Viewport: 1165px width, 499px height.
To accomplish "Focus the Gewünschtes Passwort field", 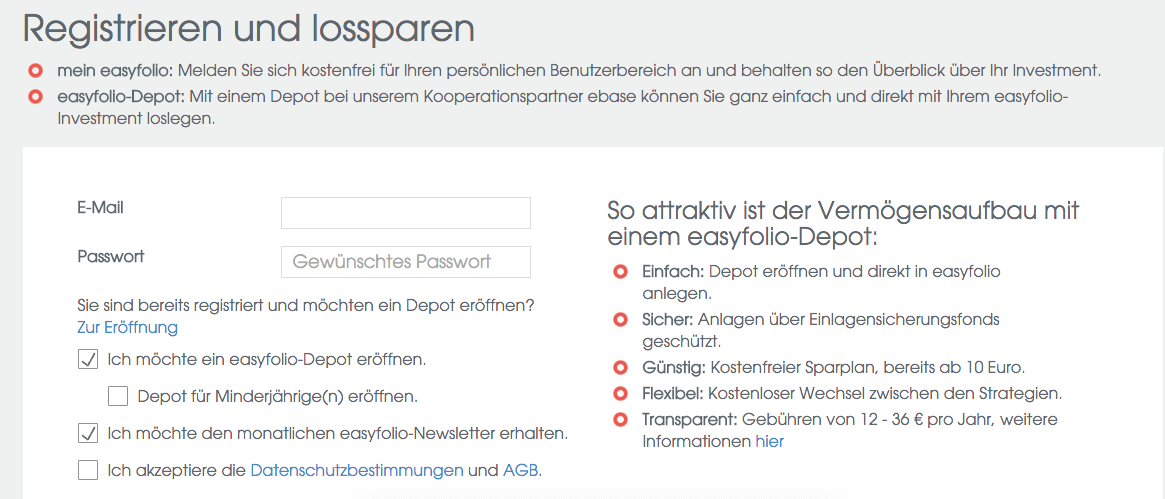I will pyautogui.click(x=406, y=262).
